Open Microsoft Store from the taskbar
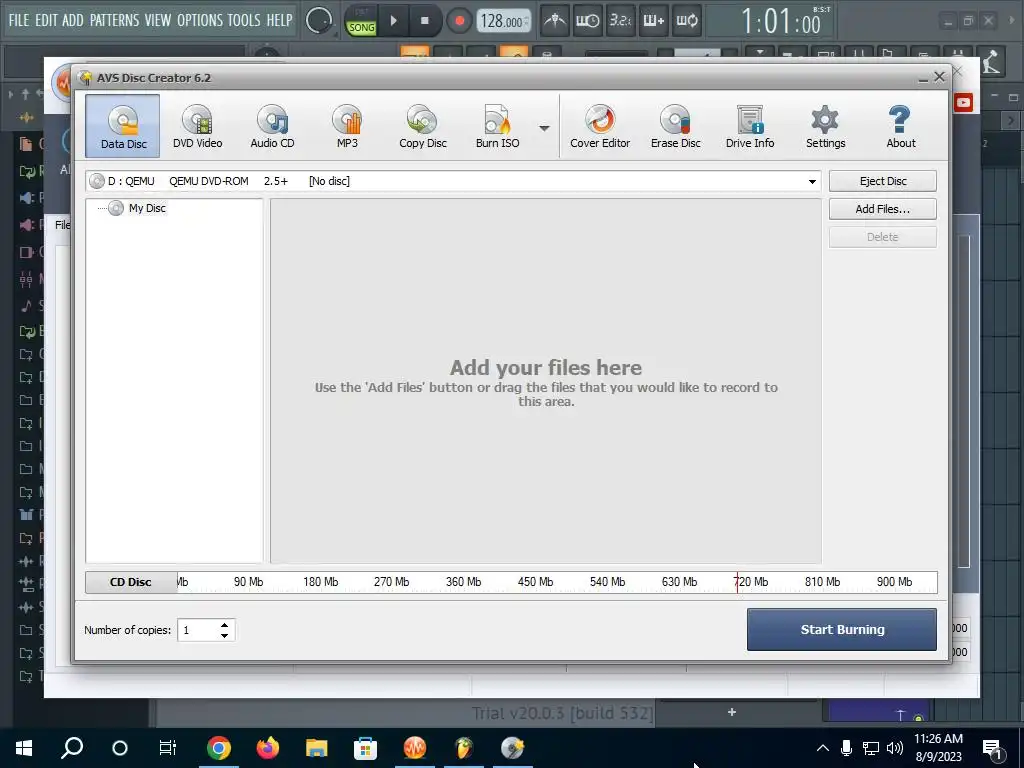The image size is (1024, 768). [x=365, y=748]
